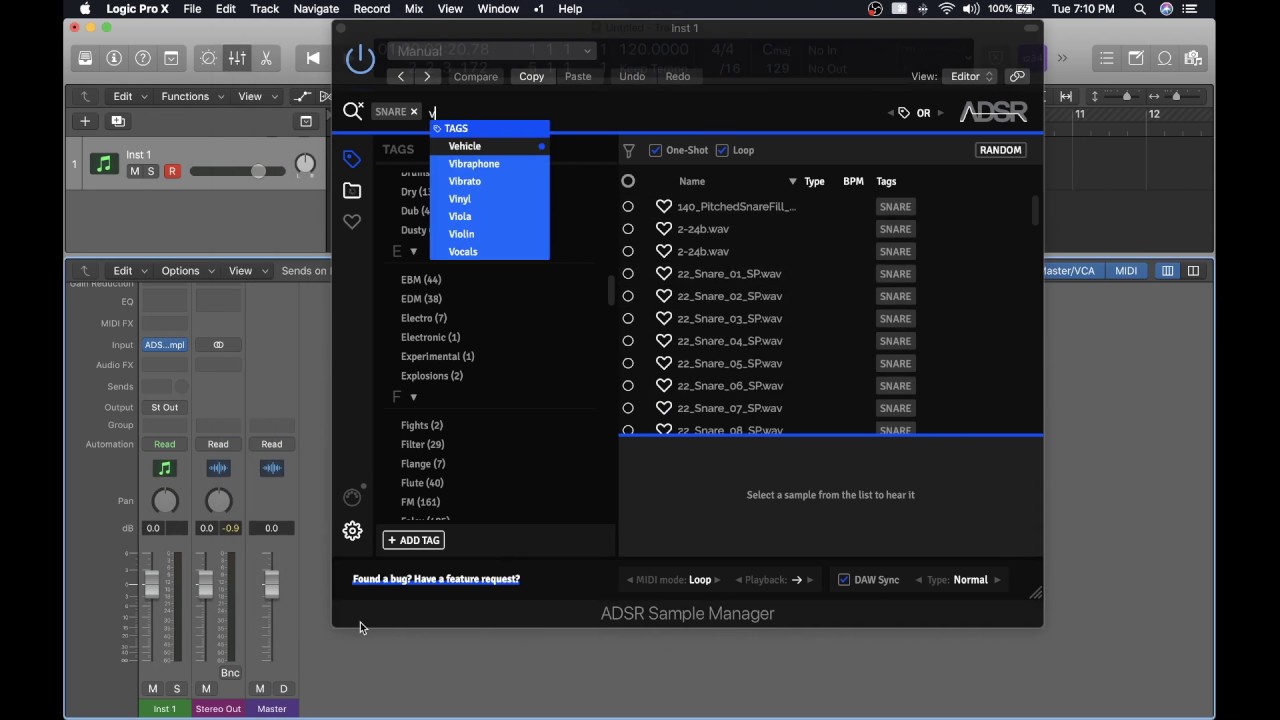1280x720 pixels.
Task: Change Type Normal to next option
Action: [x=998, y=580]
